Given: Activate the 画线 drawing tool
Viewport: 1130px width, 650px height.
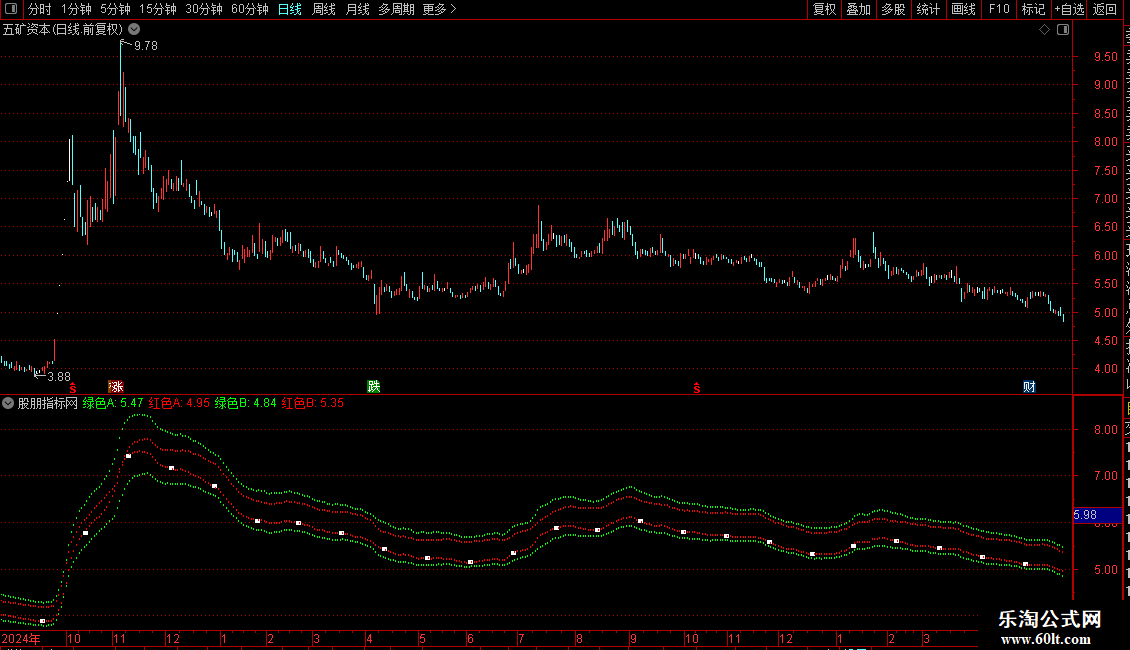Looking at the screenshot, I should click(x=963, y=9).
